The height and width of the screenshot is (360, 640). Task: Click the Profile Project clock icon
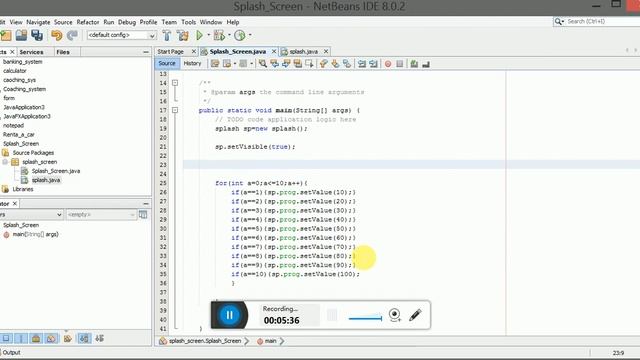[x=240, y=36]
